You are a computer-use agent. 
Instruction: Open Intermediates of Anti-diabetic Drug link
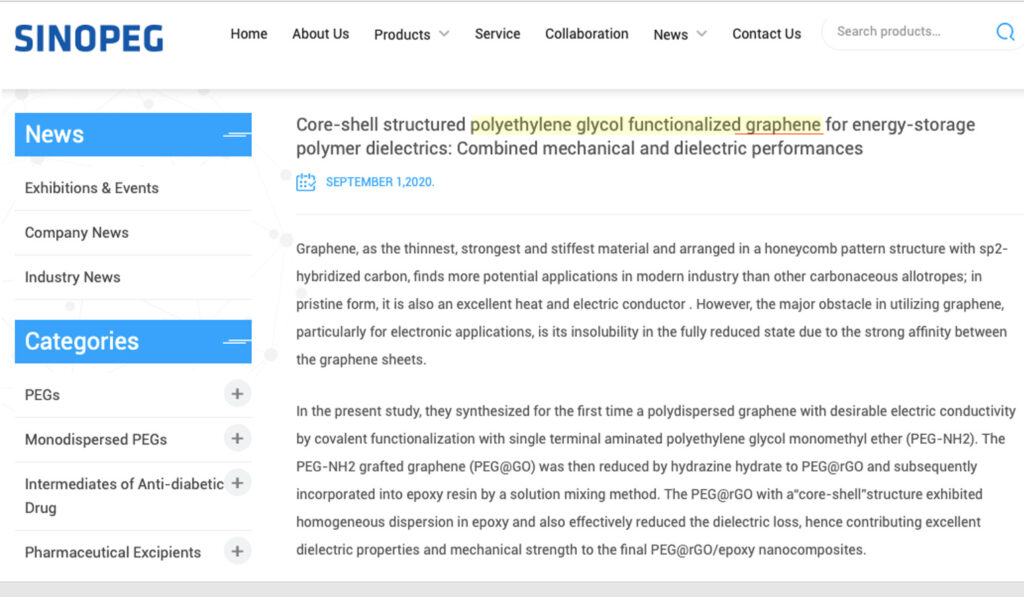pyautogui.click(x=124, y=496)
